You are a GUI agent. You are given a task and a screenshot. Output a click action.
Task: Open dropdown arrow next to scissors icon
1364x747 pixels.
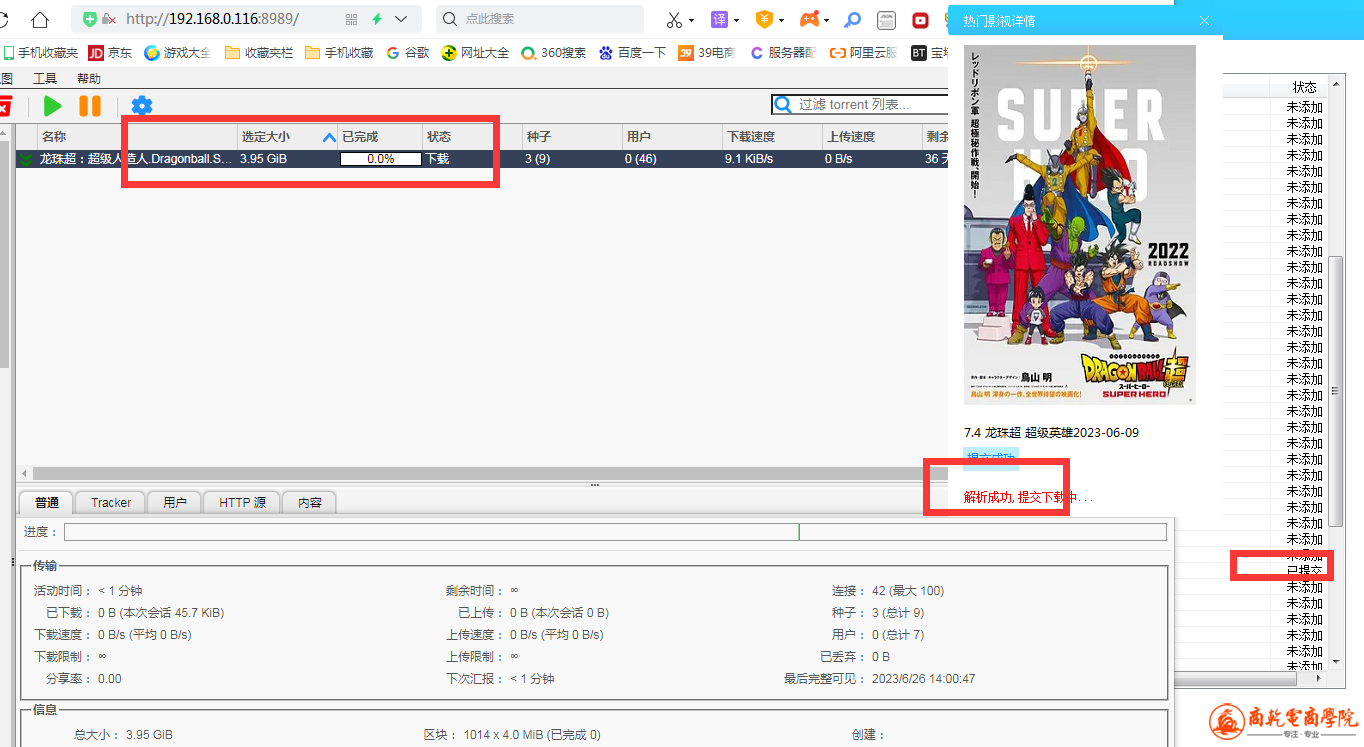click(x=691, y=21)
